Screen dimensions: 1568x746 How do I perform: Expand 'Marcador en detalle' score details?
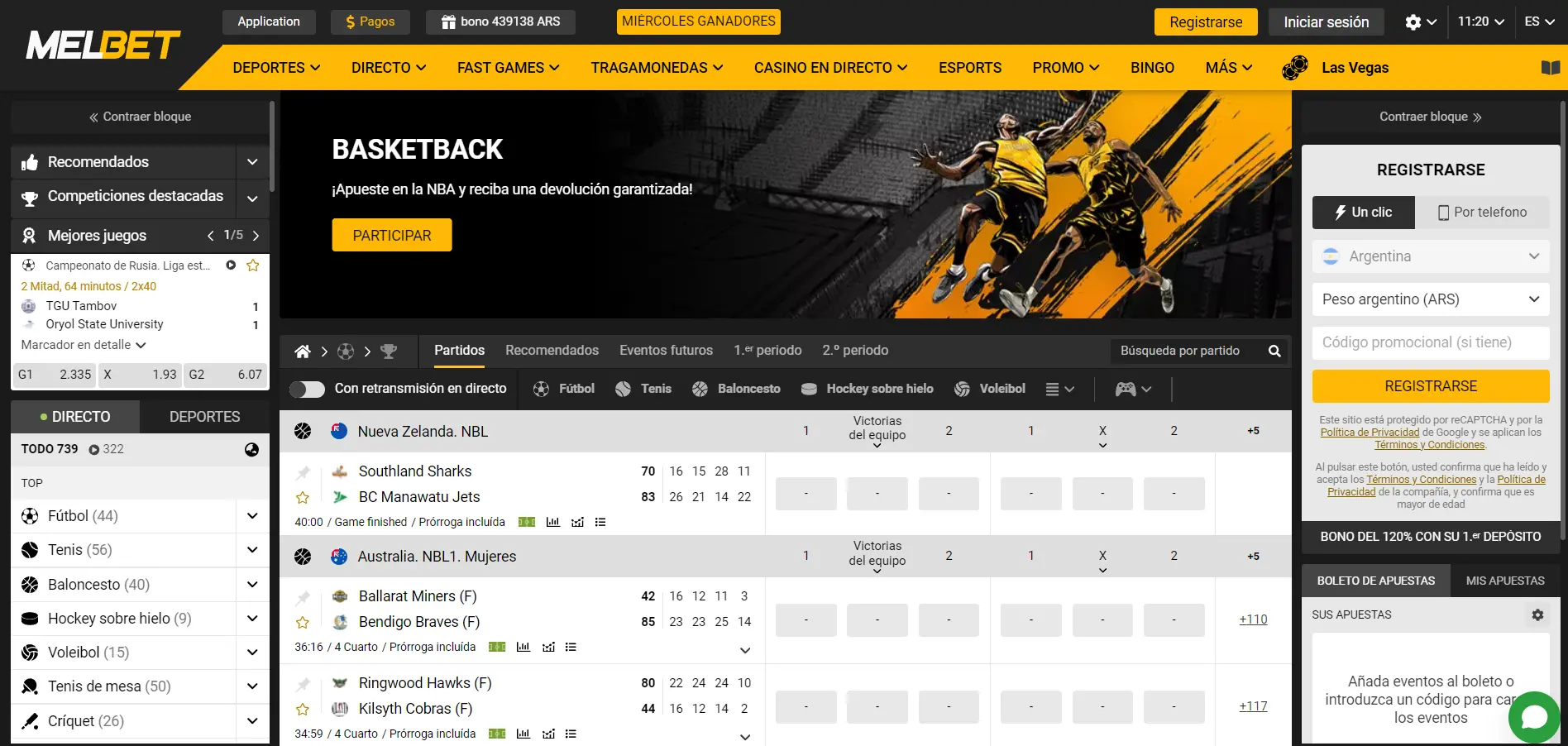[x=84, y=345]
